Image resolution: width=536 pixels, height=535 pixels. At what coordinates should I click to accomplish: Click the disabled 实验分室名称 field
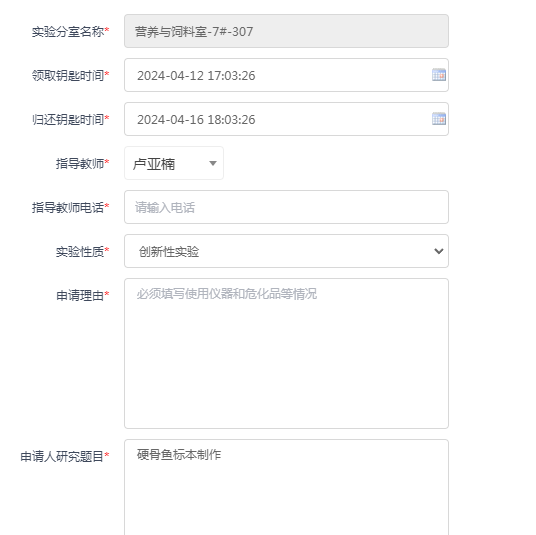[286, 31]
